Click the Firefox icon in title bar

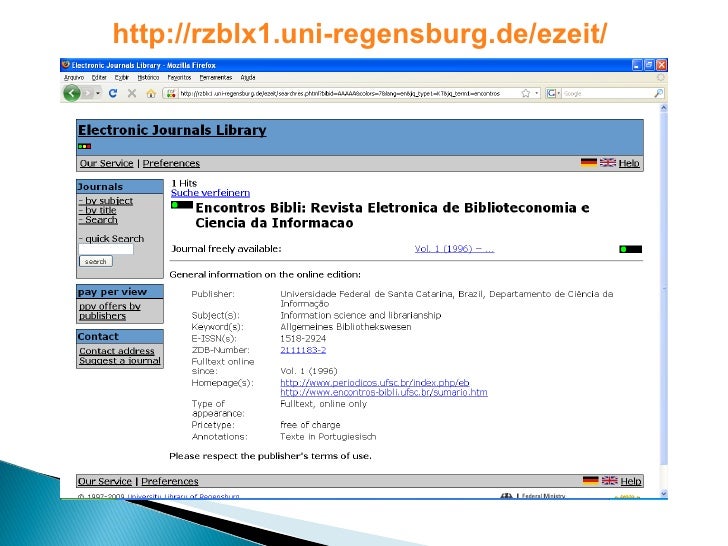tap(66, 65)
